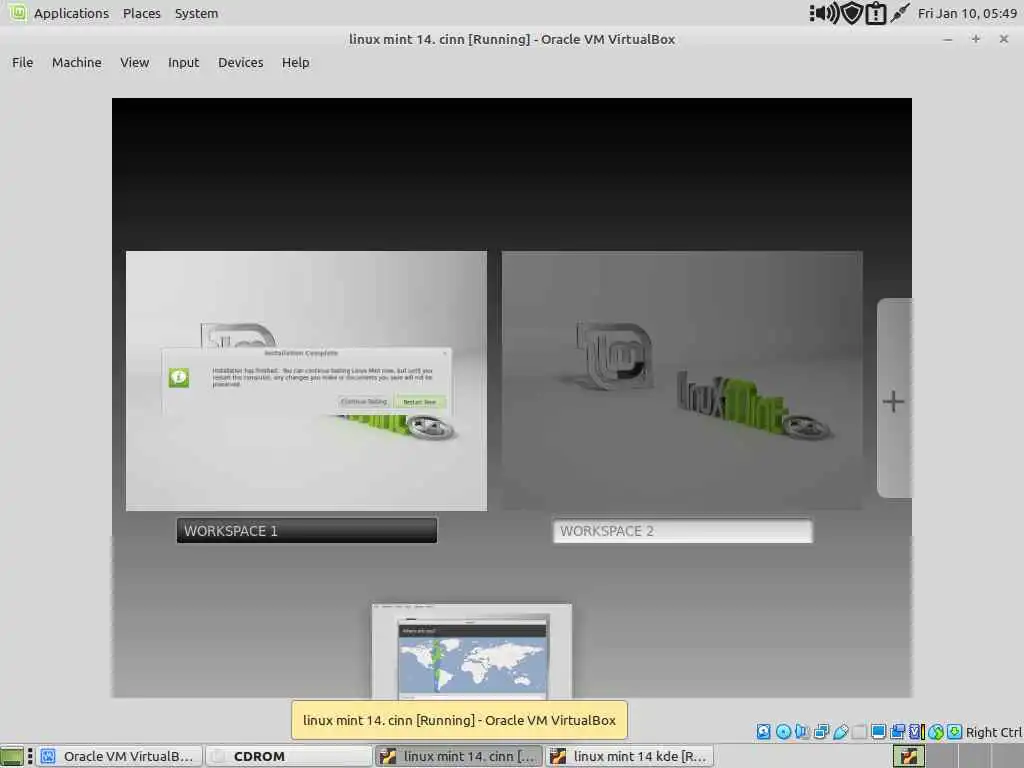The height and width of the screenshot is (768, 1024).
Task: Click the audio status bar icon
Action: [x=802, y=731]
